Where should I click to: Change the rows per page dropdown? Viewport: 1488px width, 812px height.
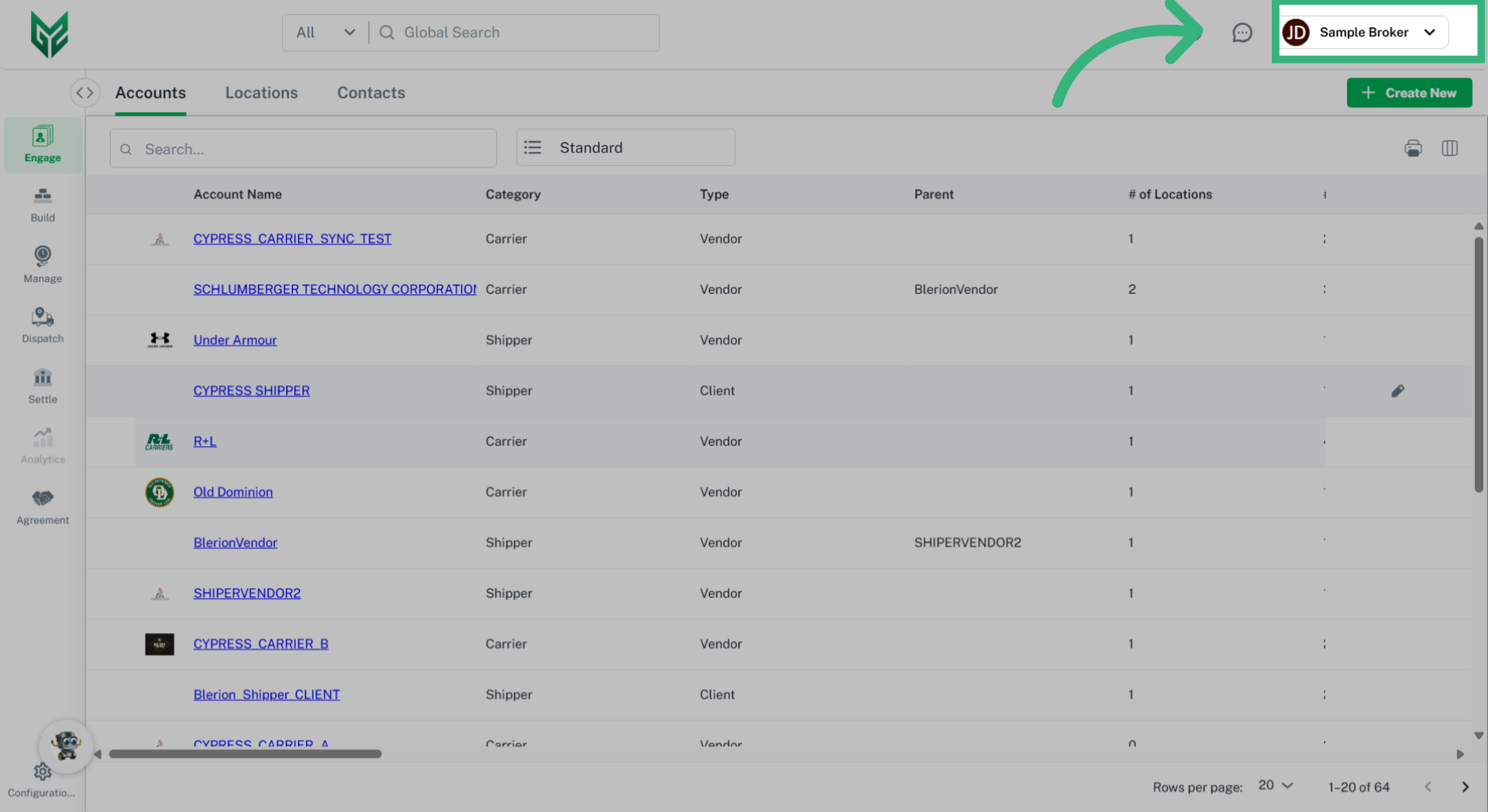click(1276, 786)
